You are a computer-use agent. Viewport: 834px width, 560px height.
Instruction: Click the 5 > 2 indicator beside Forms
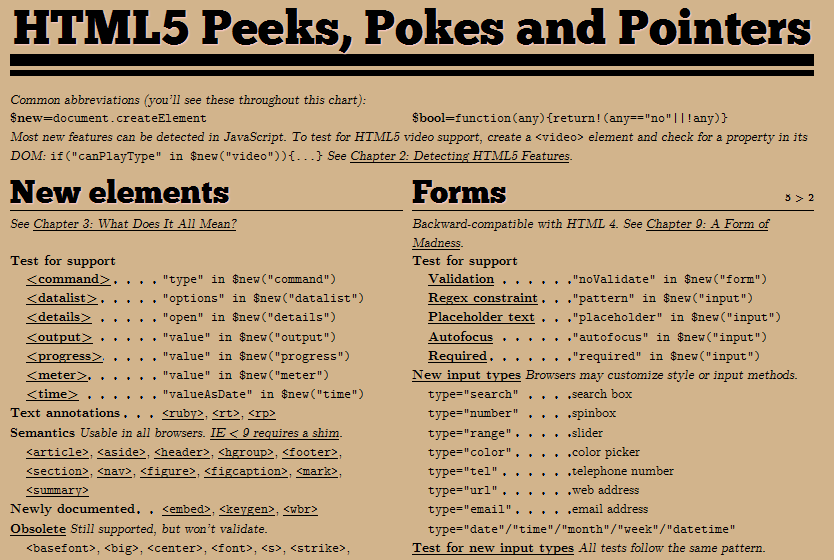pos(799,198)
